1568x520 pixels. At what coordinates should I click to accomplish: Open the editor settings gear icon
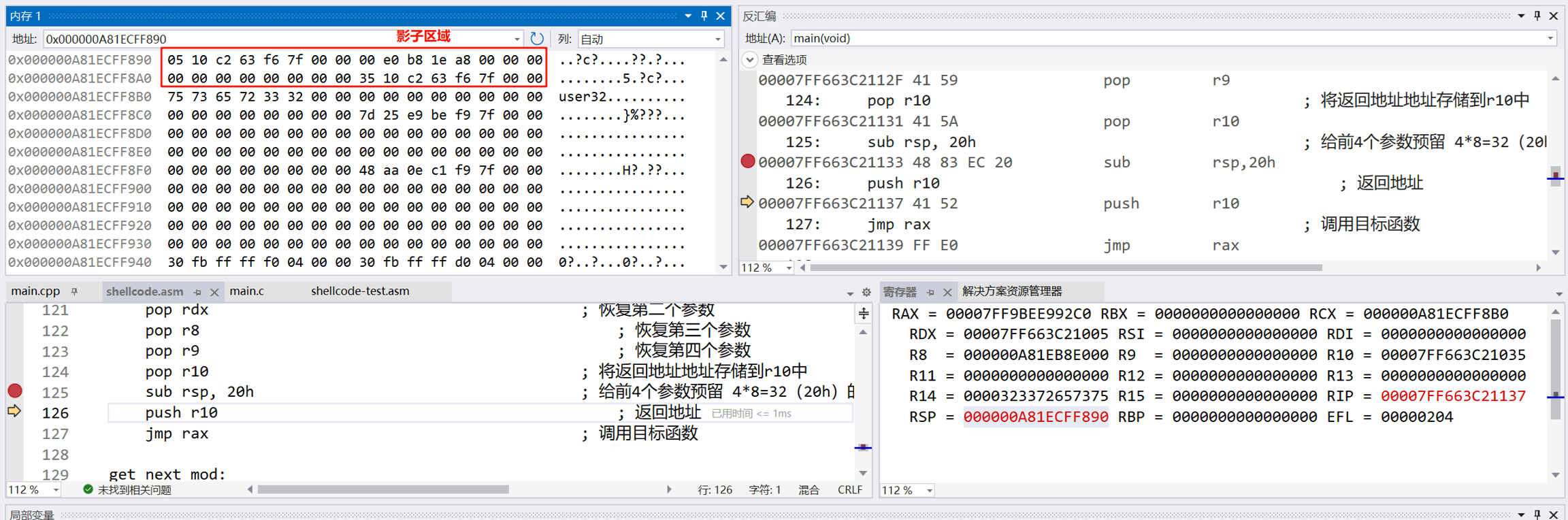point(866,292)
